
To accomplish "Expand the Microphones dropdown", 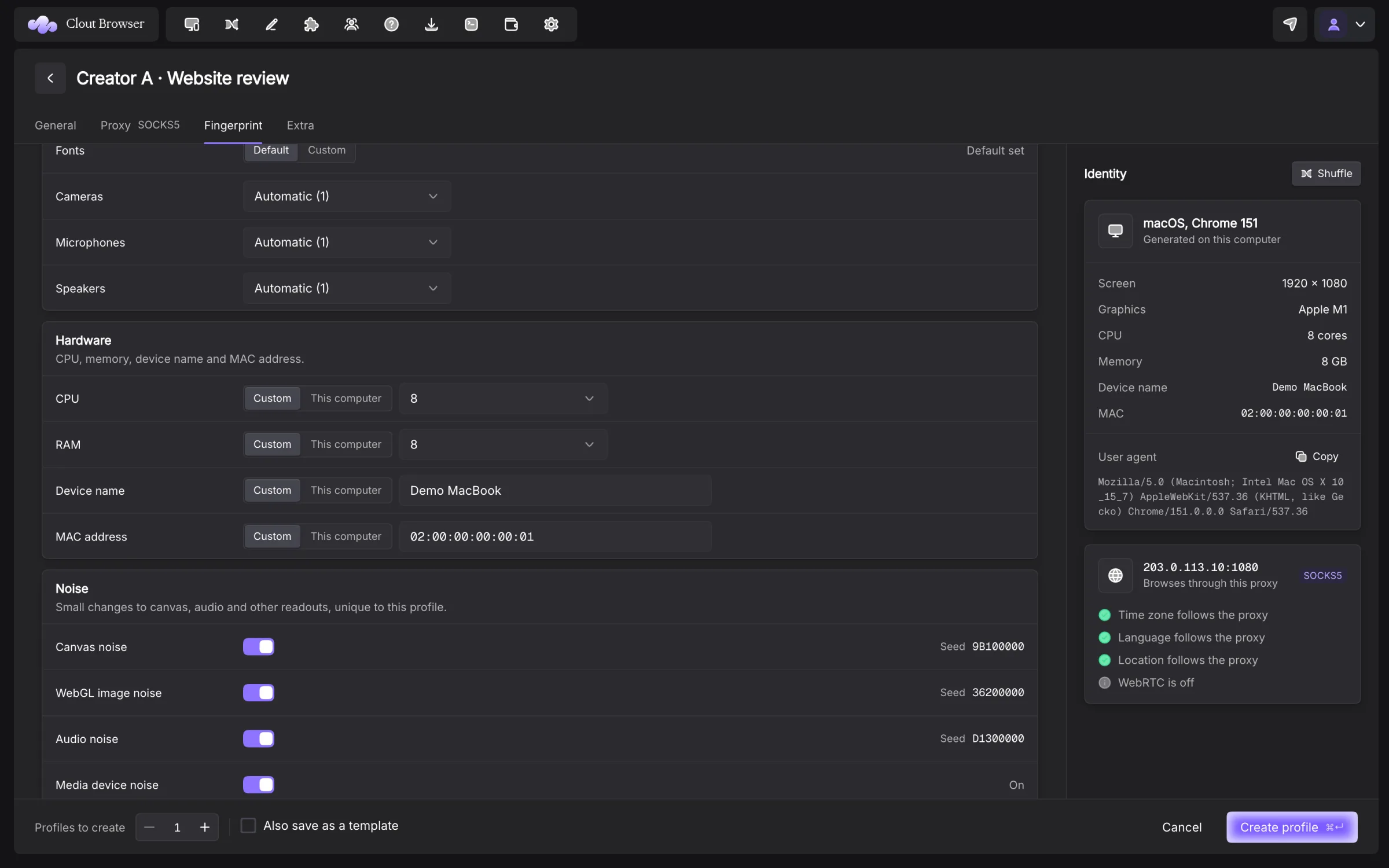I will (x=347, y=242).
